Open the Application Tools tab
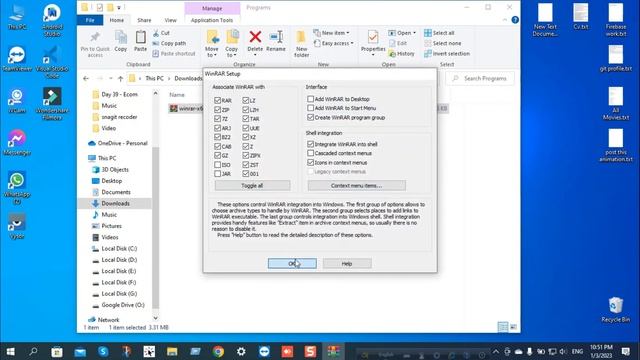Screen dimensions: 640x360 (212, 20)
